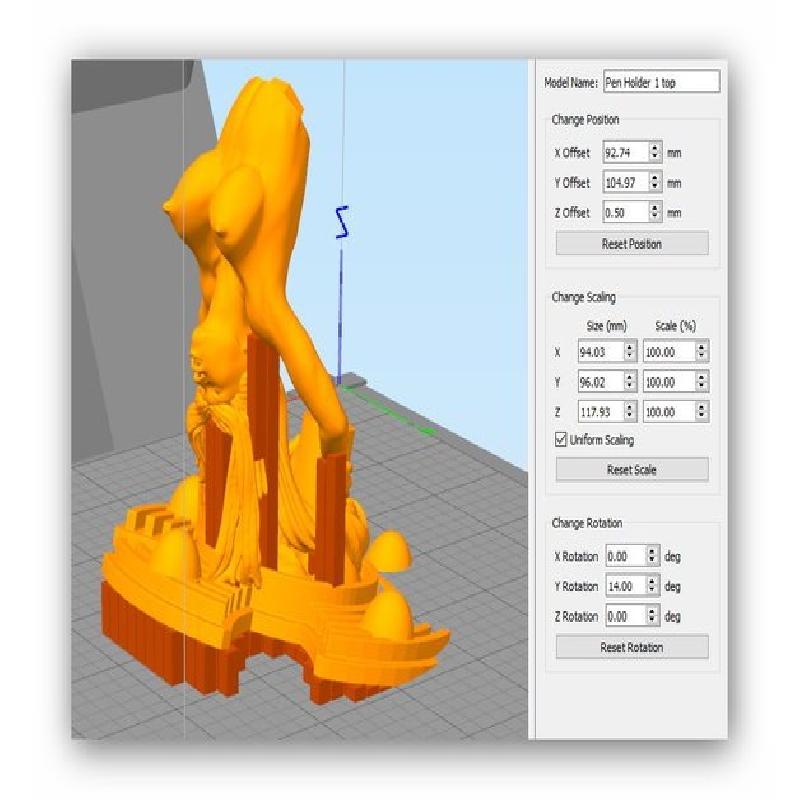Click the Y Rotation value field
800x800 pixels.
(x=626, y=586)
